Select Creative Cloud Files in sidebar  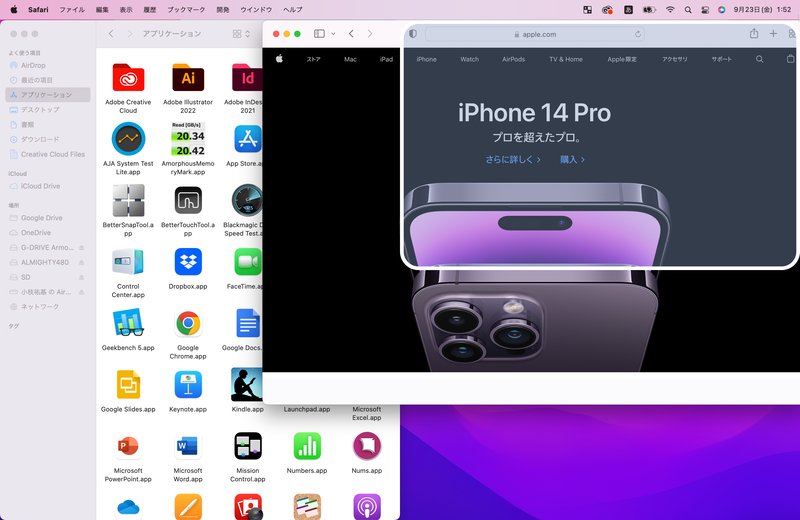pyautogui.click(x=48, y=154)
